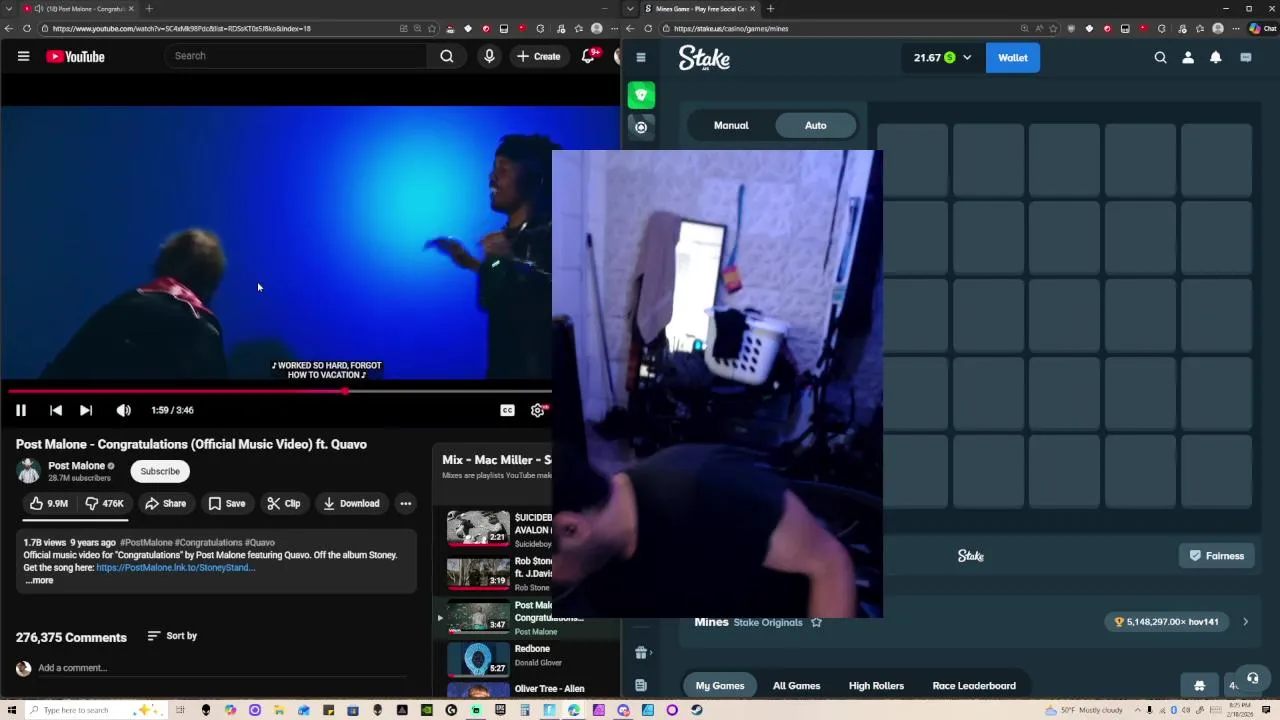Viewport: 1280px width, 720px height.
Task: Share the Post Malone video
Action: pos(165,503)
